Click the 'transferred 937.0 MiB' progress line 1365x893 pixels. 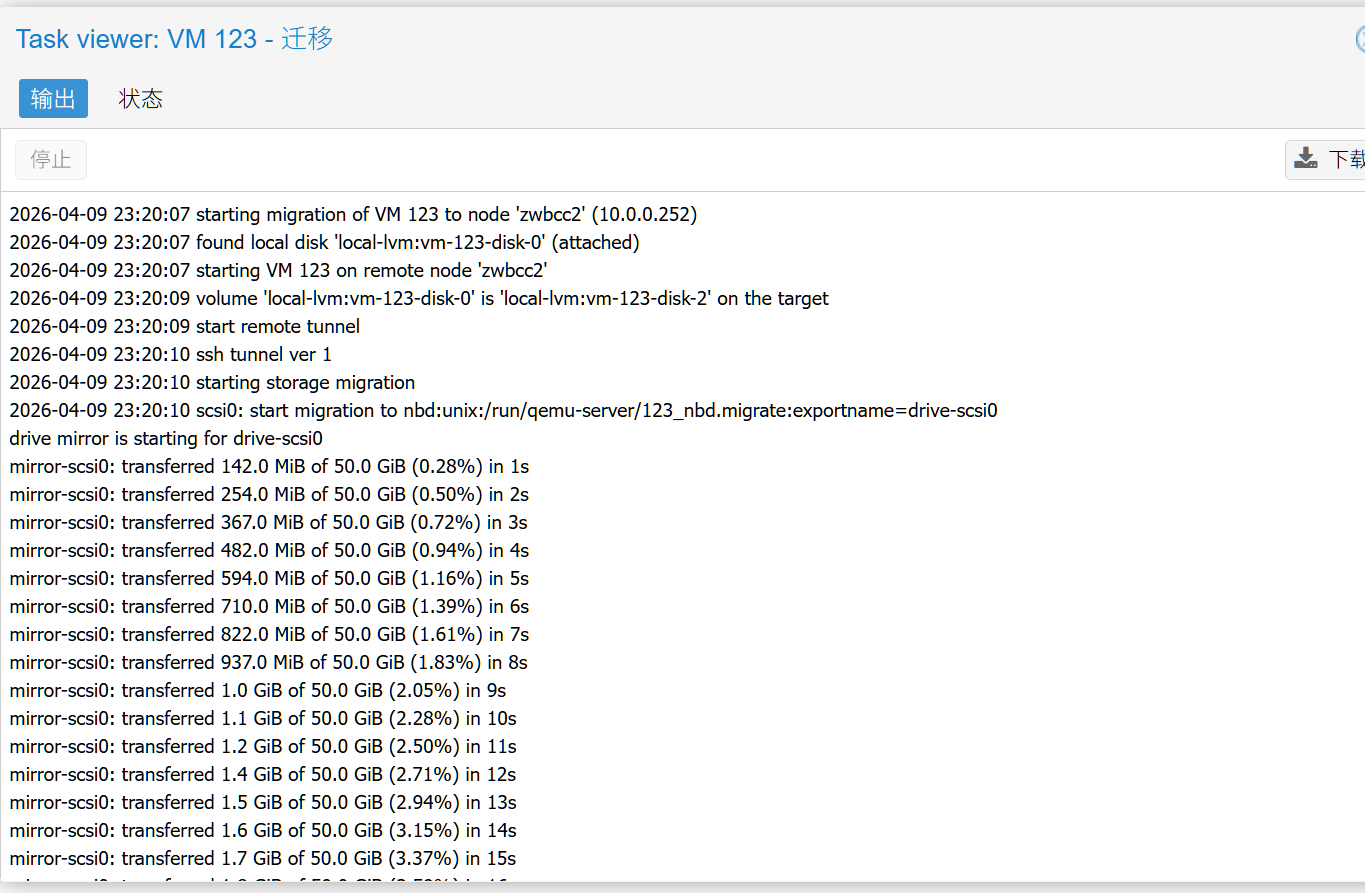coord(268,662)
